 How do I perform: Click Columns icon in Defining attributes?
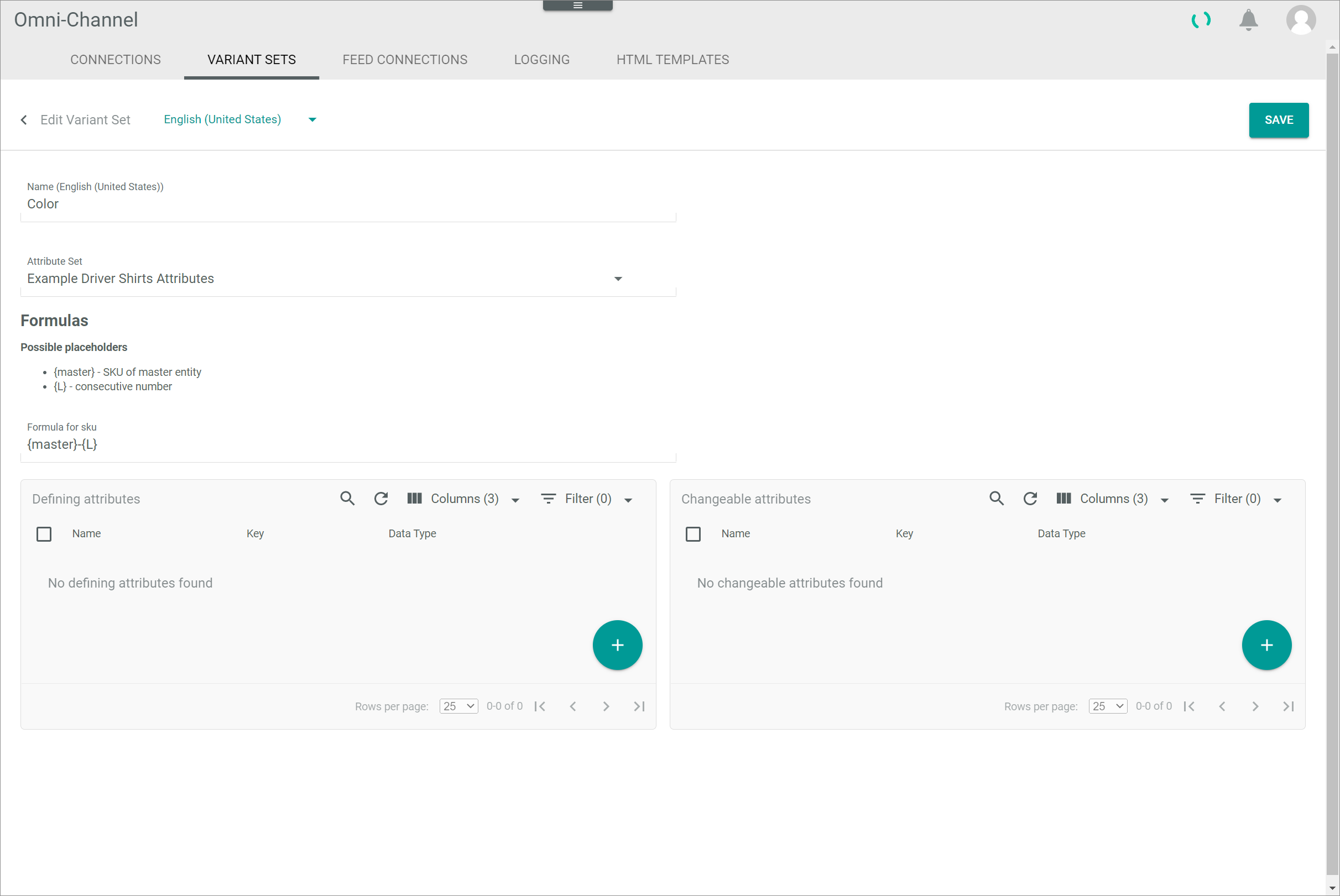(x=415, y=499)
